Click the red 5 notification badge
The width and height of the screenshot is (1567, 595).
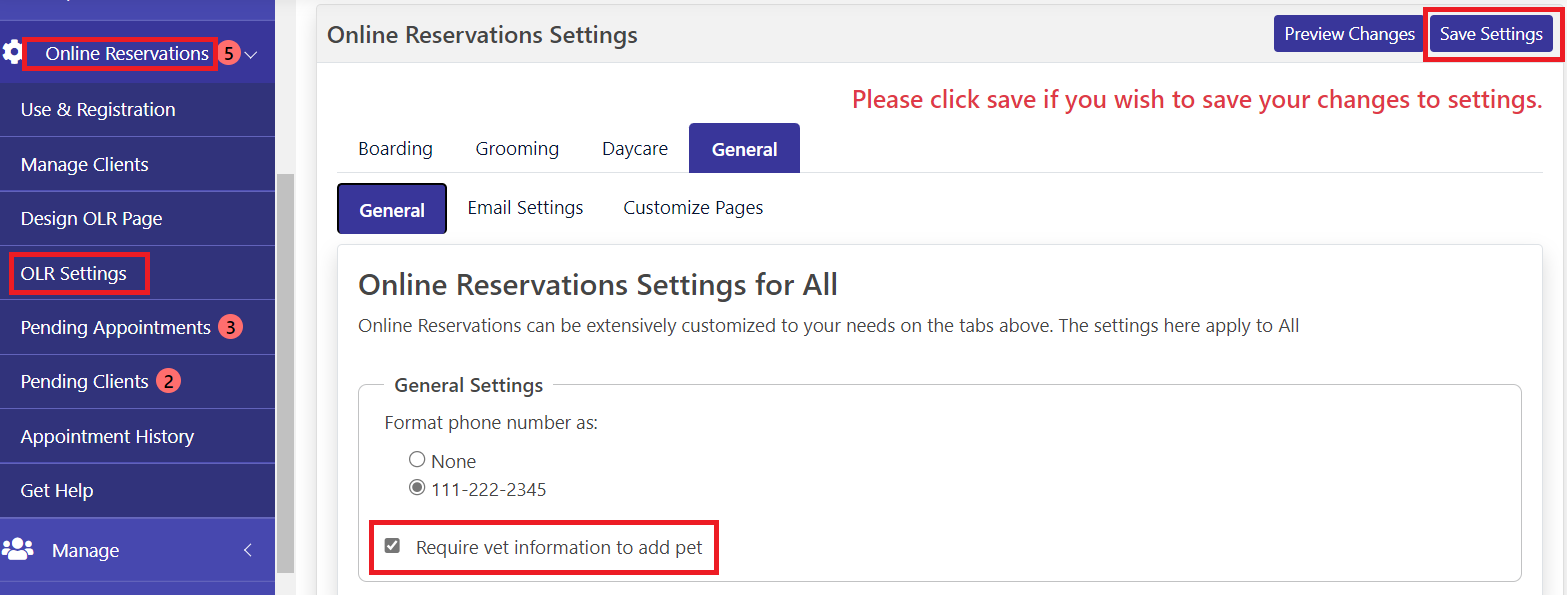pos(229,54)
